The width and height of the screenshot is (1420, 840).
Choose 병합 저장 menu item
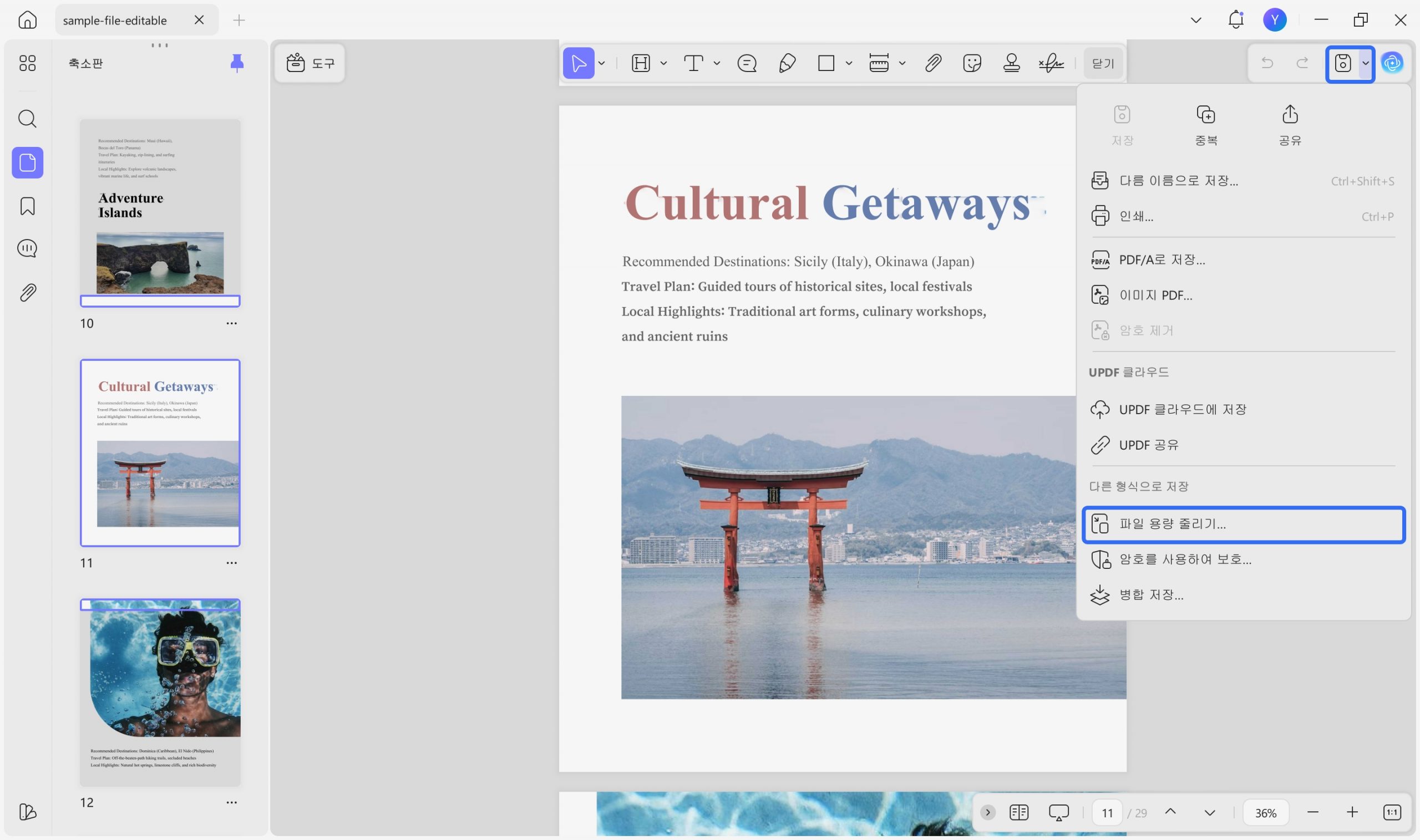pos(1243,595)
